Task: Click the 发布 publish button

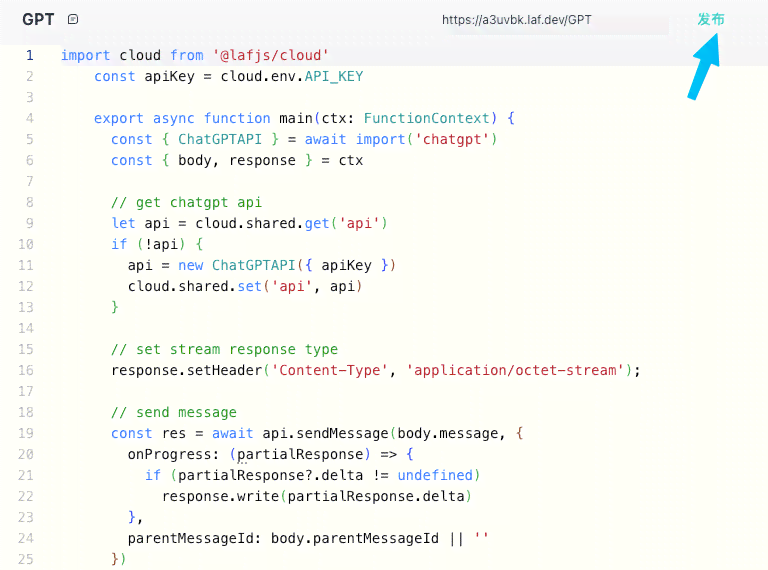Action: pyautogui.click(x=711, y=20)
